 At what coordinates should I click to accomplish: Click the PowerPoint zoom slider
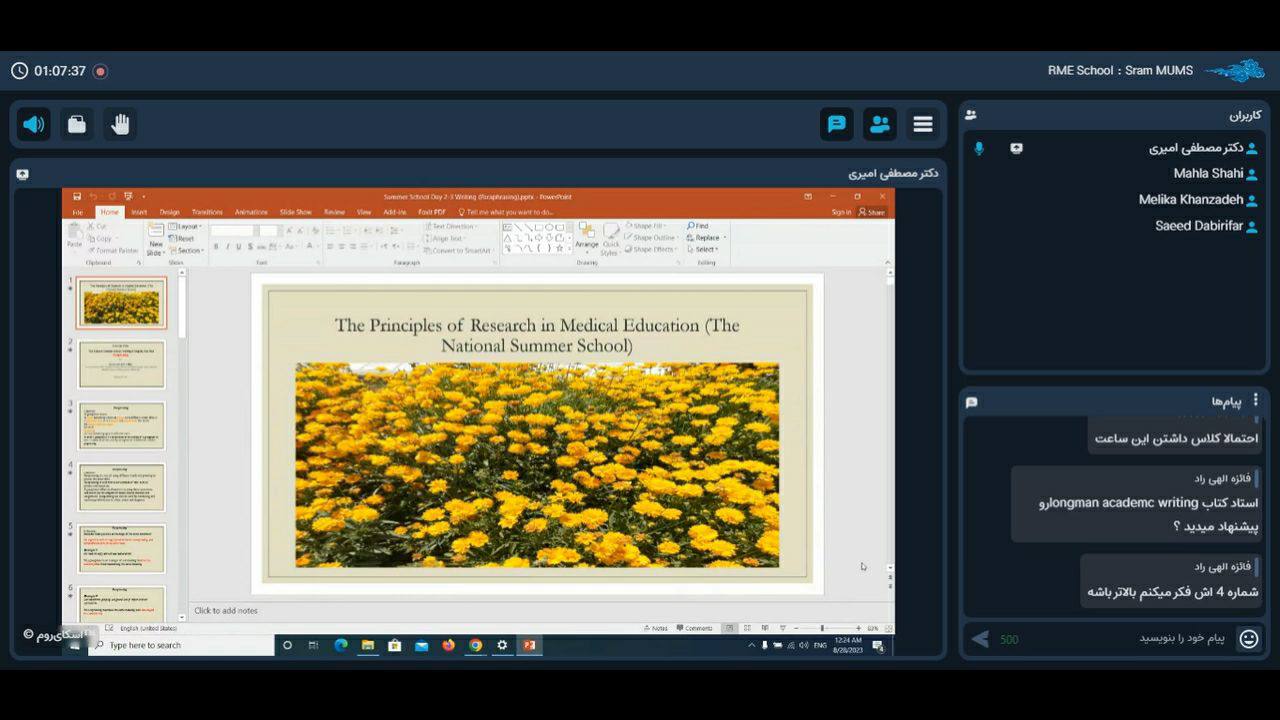click(x=822, y=628)
